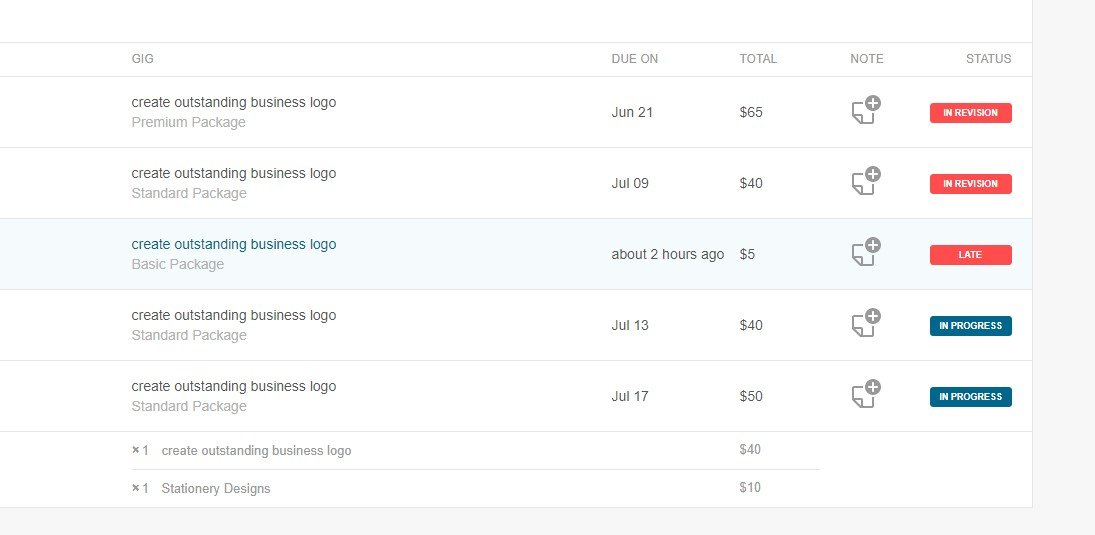The height and width of the screenshot is (535, 1095).
Task: Add a note to the Jul 09 order
Action: (866, 182)
